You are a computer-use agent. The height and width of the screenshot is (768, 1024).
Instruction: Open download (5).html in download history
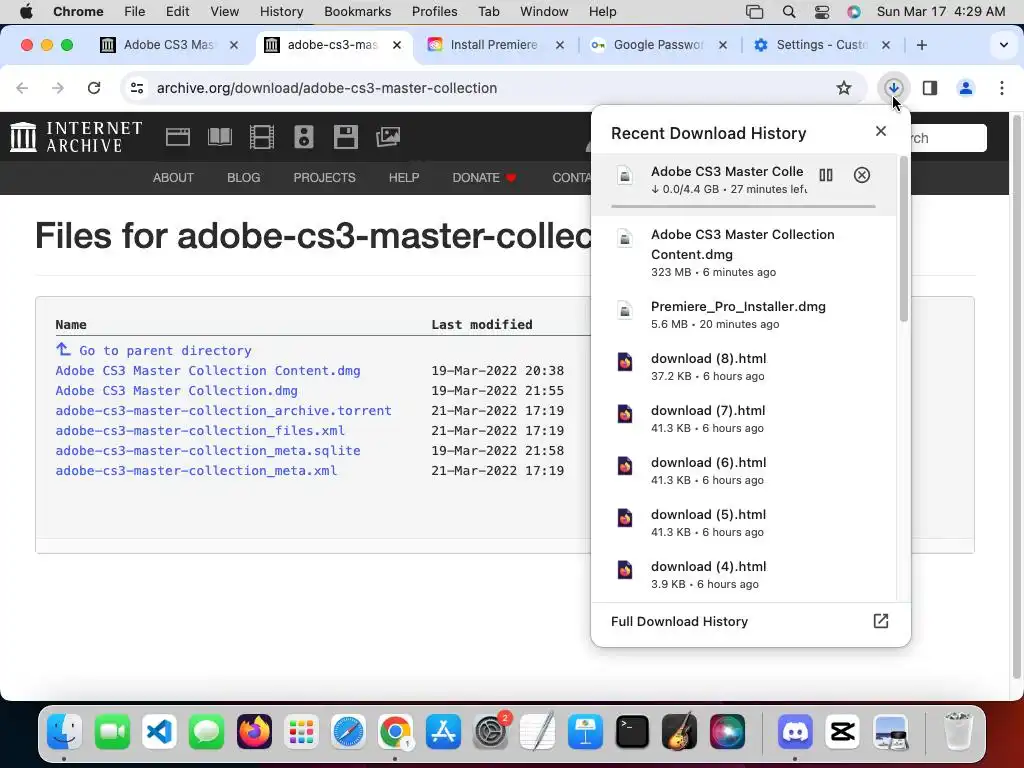(x=743, y=522)
